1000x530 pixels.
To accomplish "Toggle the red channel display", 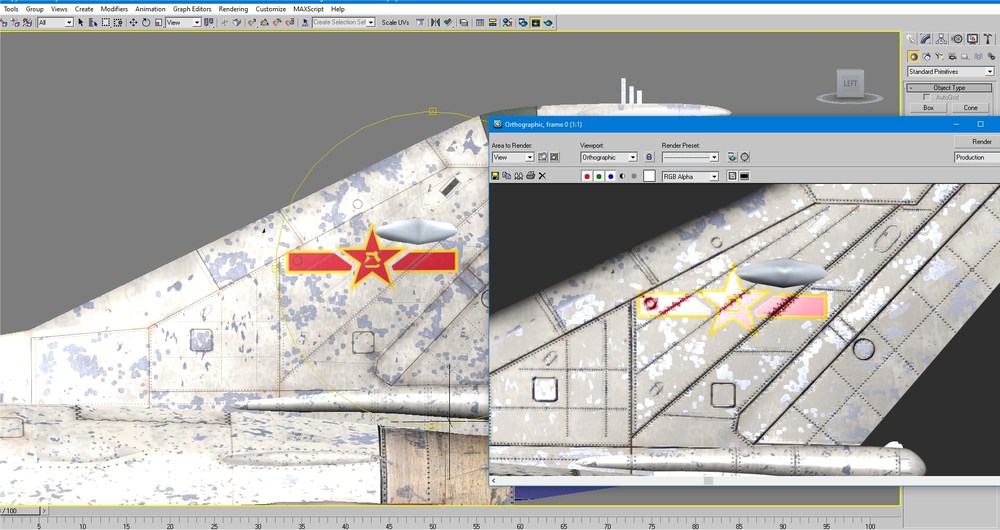I will [587, 176].
